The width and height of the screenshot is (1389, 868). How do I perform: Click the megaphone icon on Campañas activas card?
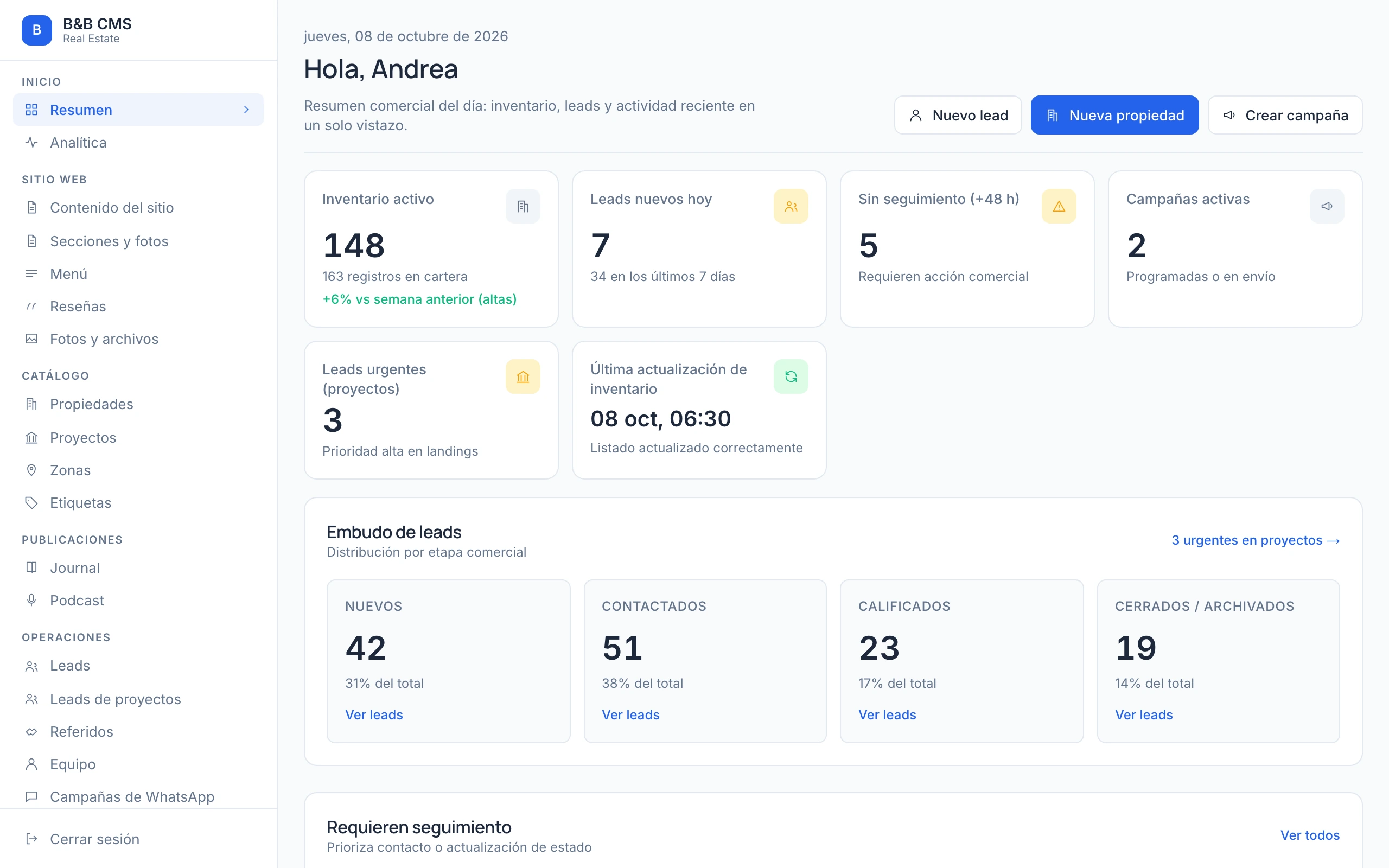(1327, 206)
